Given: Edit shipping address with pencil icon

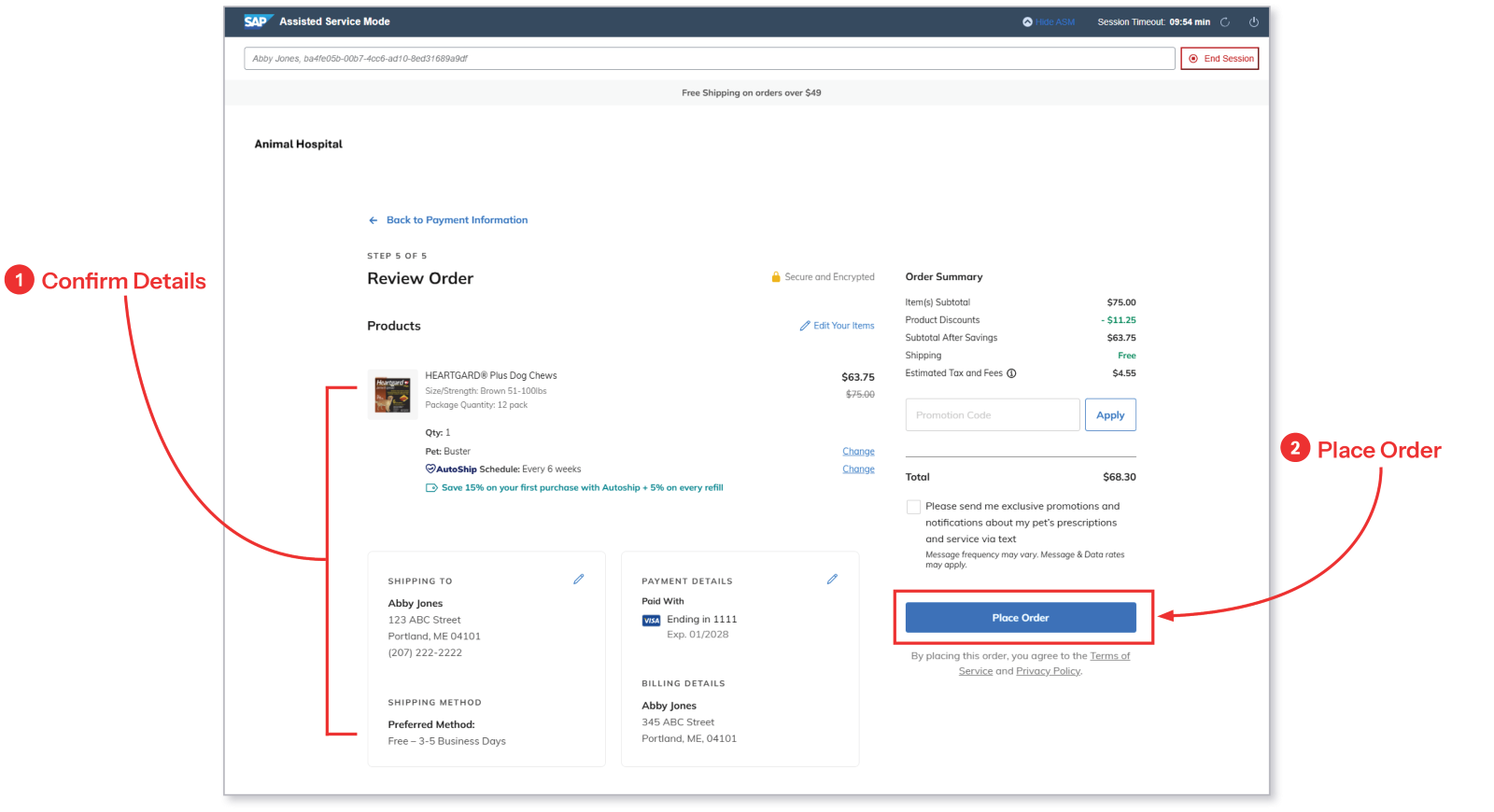Looking at the screenshot, I should pyautogui.click(x=579, y=580).
